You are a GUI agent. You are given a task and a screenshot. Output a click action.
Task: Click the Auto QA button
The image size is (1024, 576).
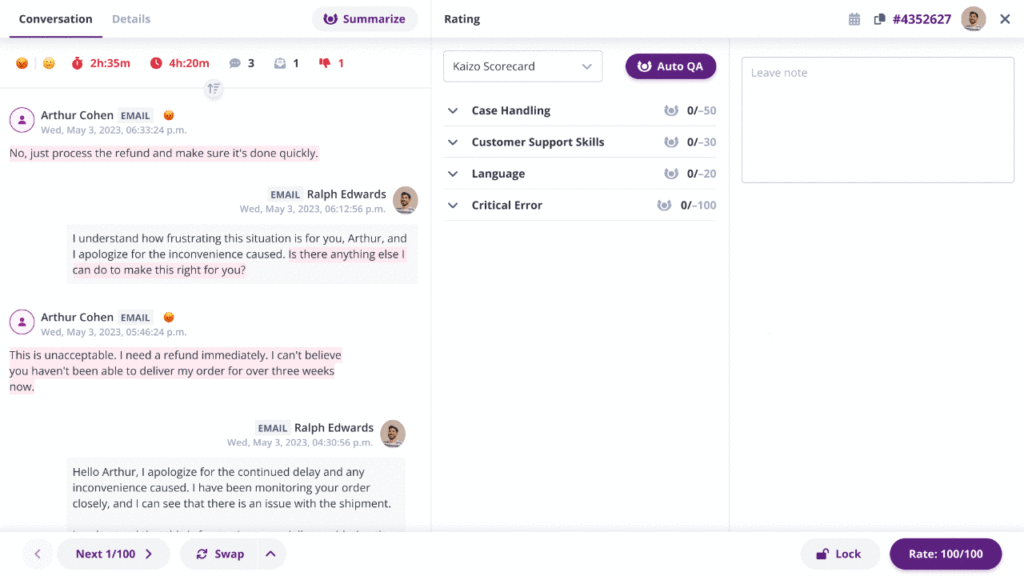point(670,66)
